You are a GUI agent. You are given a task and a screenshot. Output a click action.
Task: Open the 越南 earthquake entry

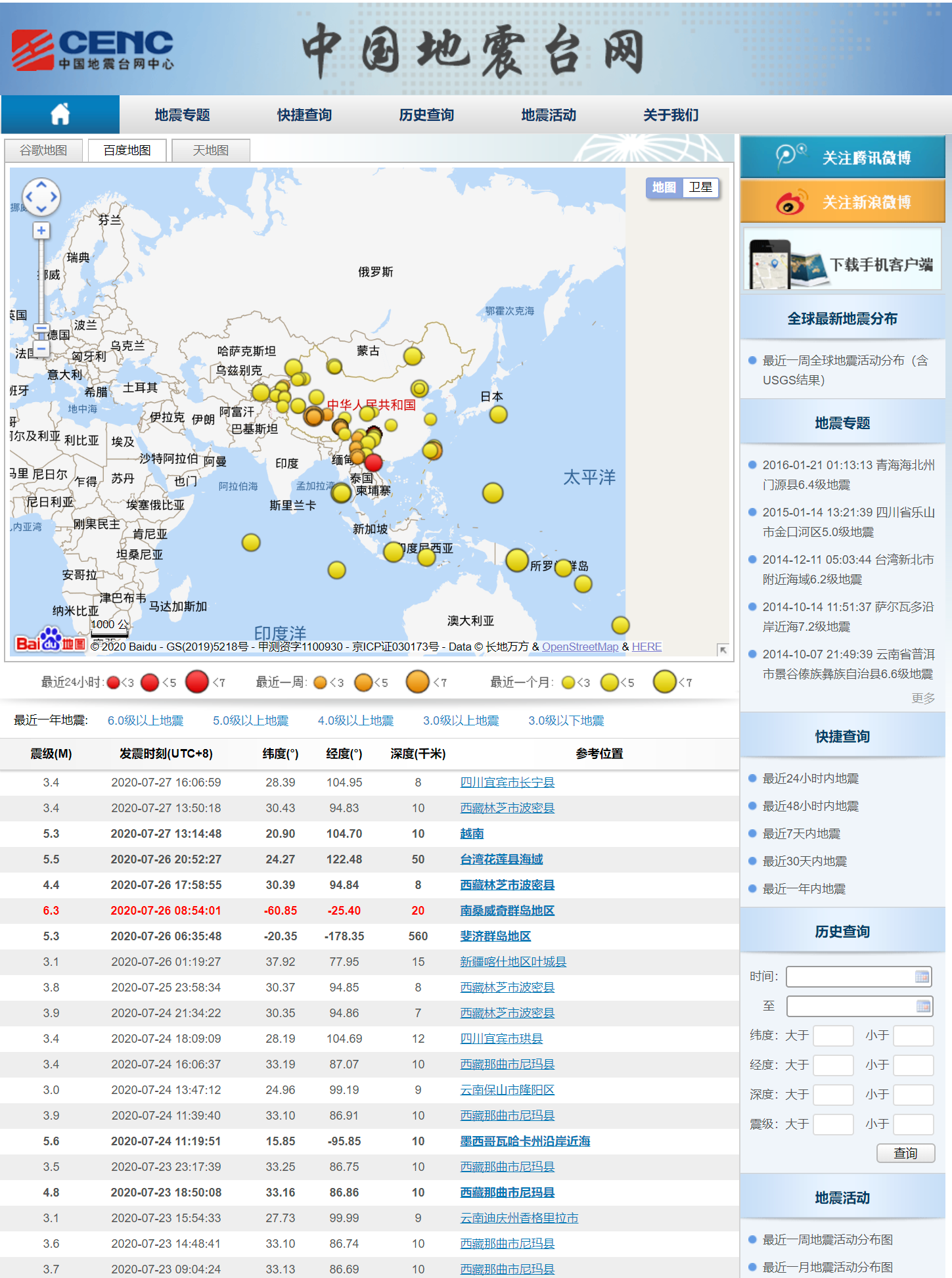coord(472,834)
